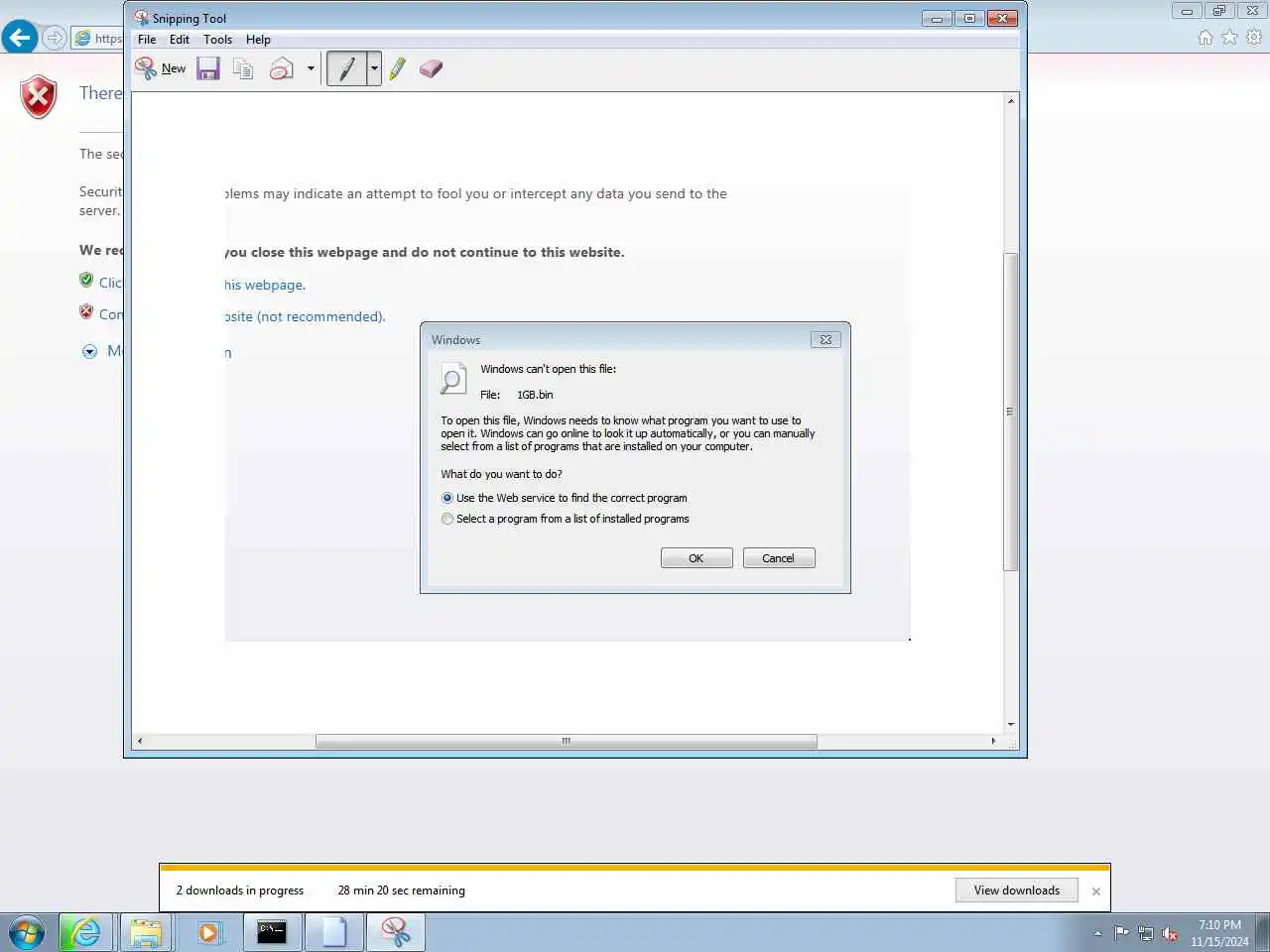Click the vertical scrollbar up arrow in Snipping Tool
The height and width of the screenshot is (952, 1270).
point(1011,101)
